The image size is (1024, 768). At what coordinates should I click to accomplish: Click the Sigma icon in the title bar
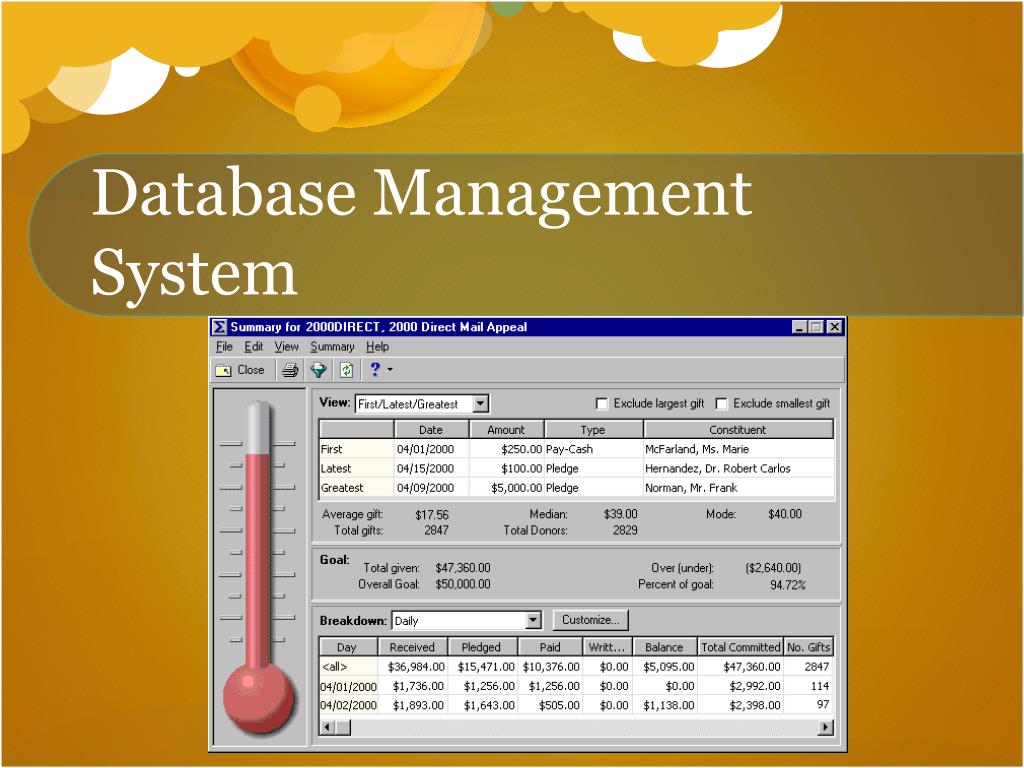coord(220,327)
